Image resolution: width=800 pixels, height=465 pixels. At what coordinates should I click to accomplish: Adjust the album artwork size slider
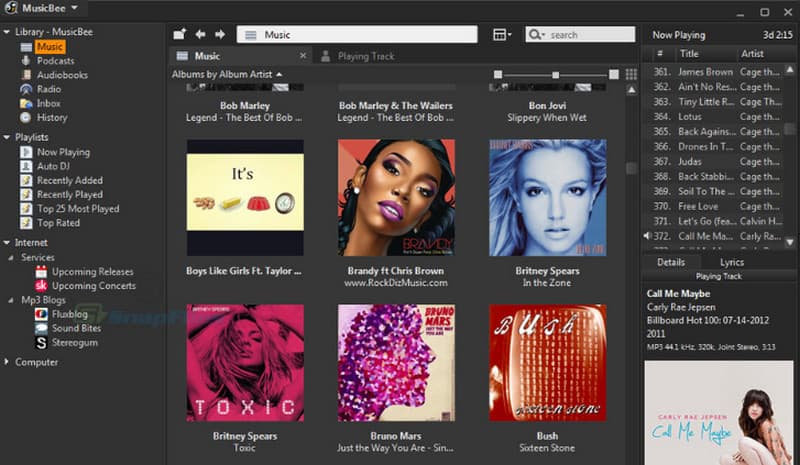(556, 75)
